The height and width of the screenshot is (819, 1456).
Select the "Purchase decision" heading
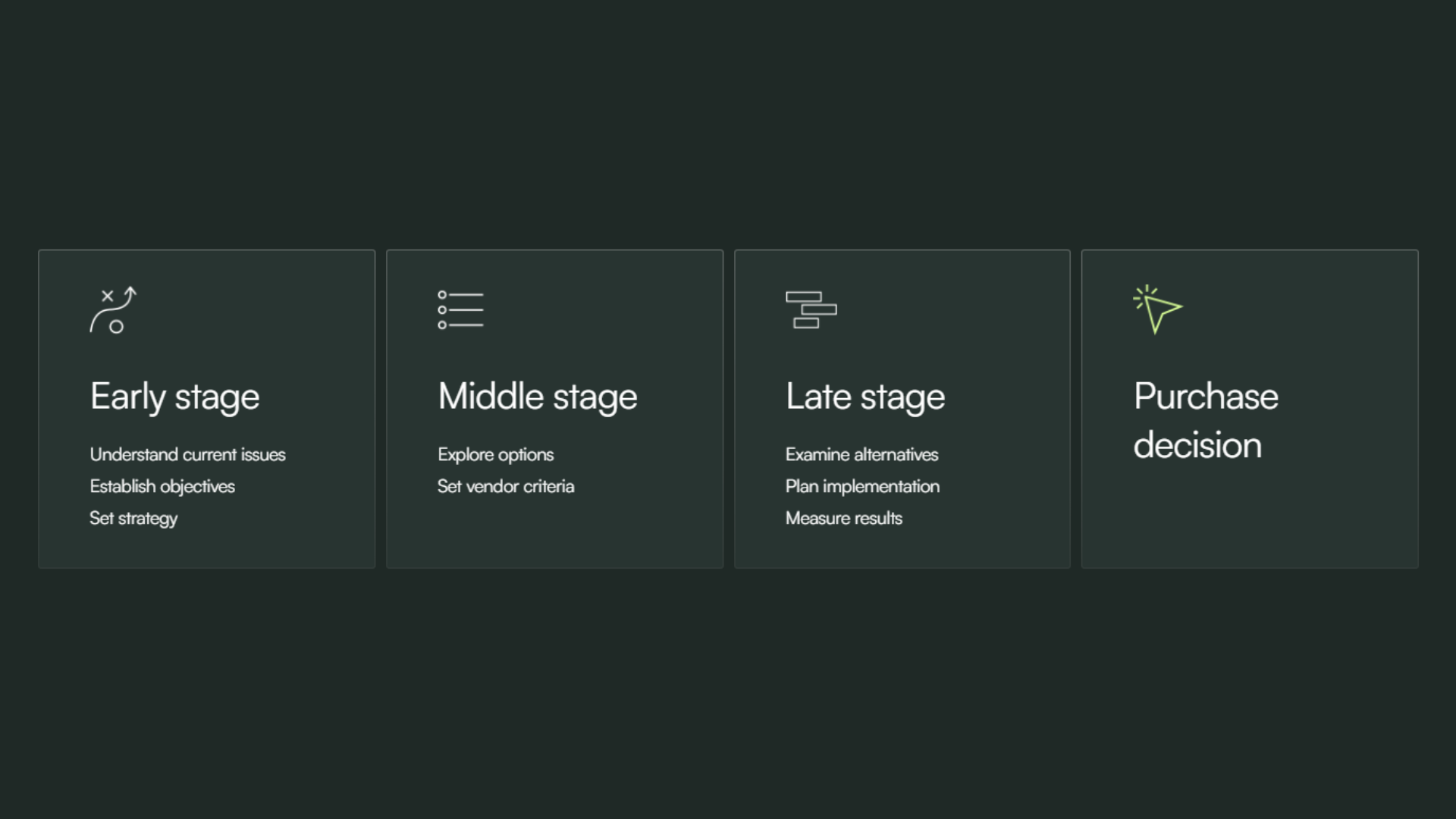pyautogui.click(x=1206, y=421)
